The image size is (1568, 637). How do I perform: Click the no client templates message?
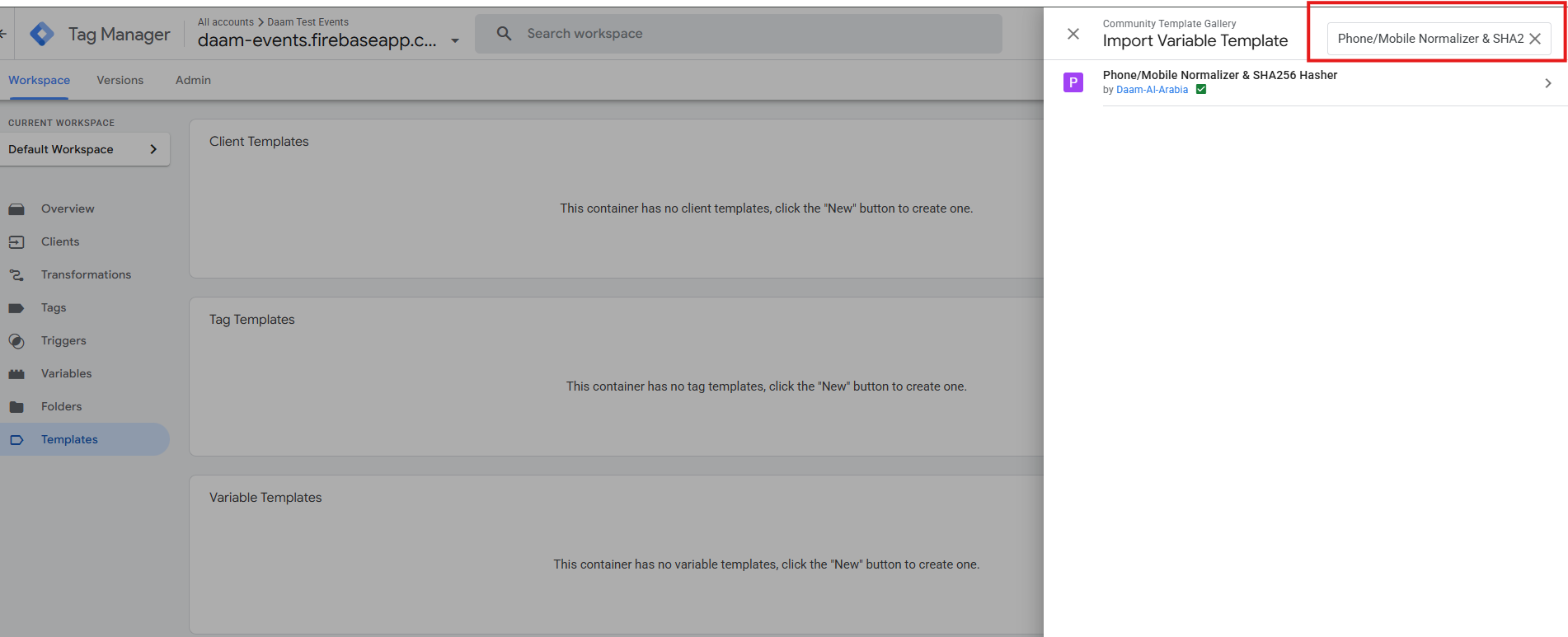[767, 208]
